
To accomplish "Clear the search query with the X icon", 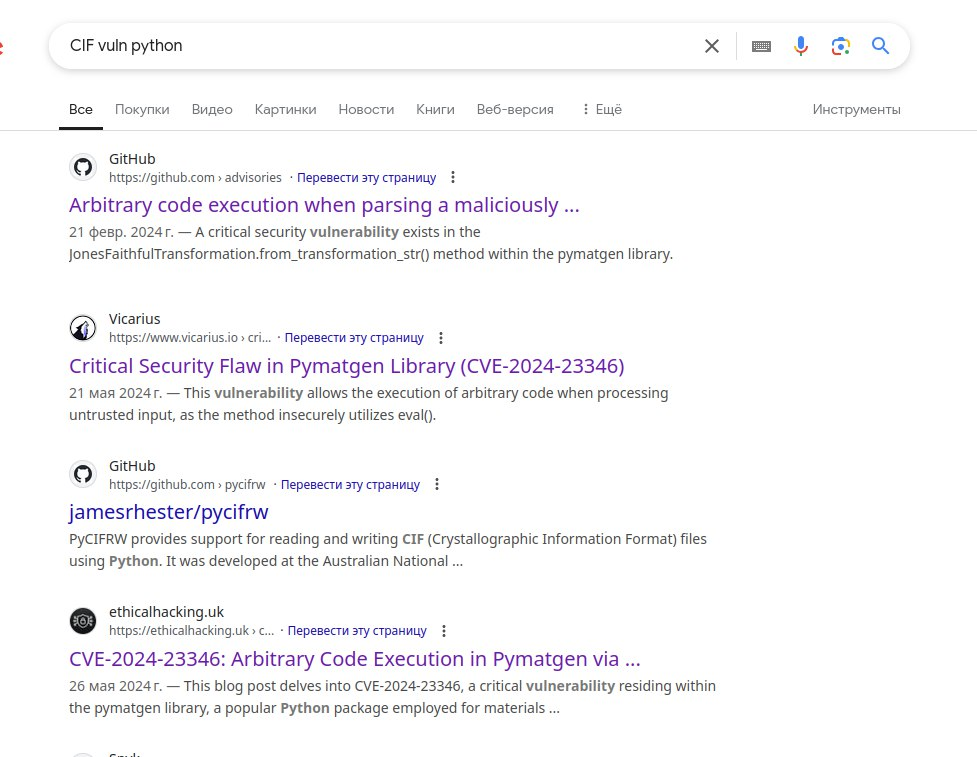I will click(x=711, y=46).
